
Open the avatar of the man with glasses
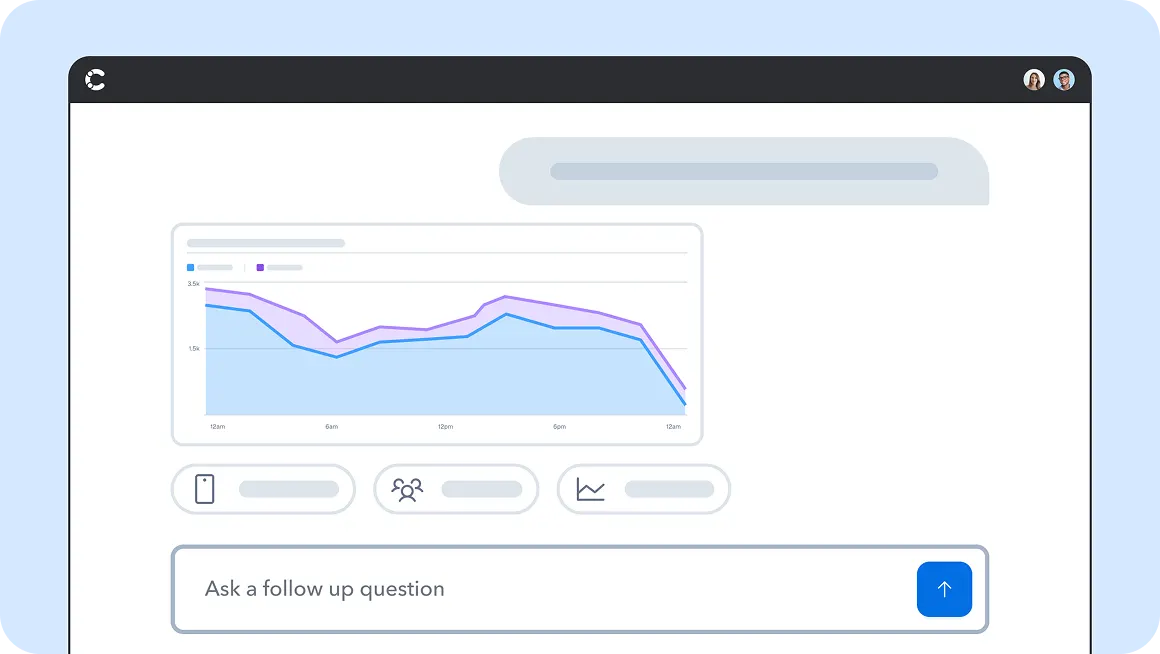pyautogui.click(x=1064, y=80)
